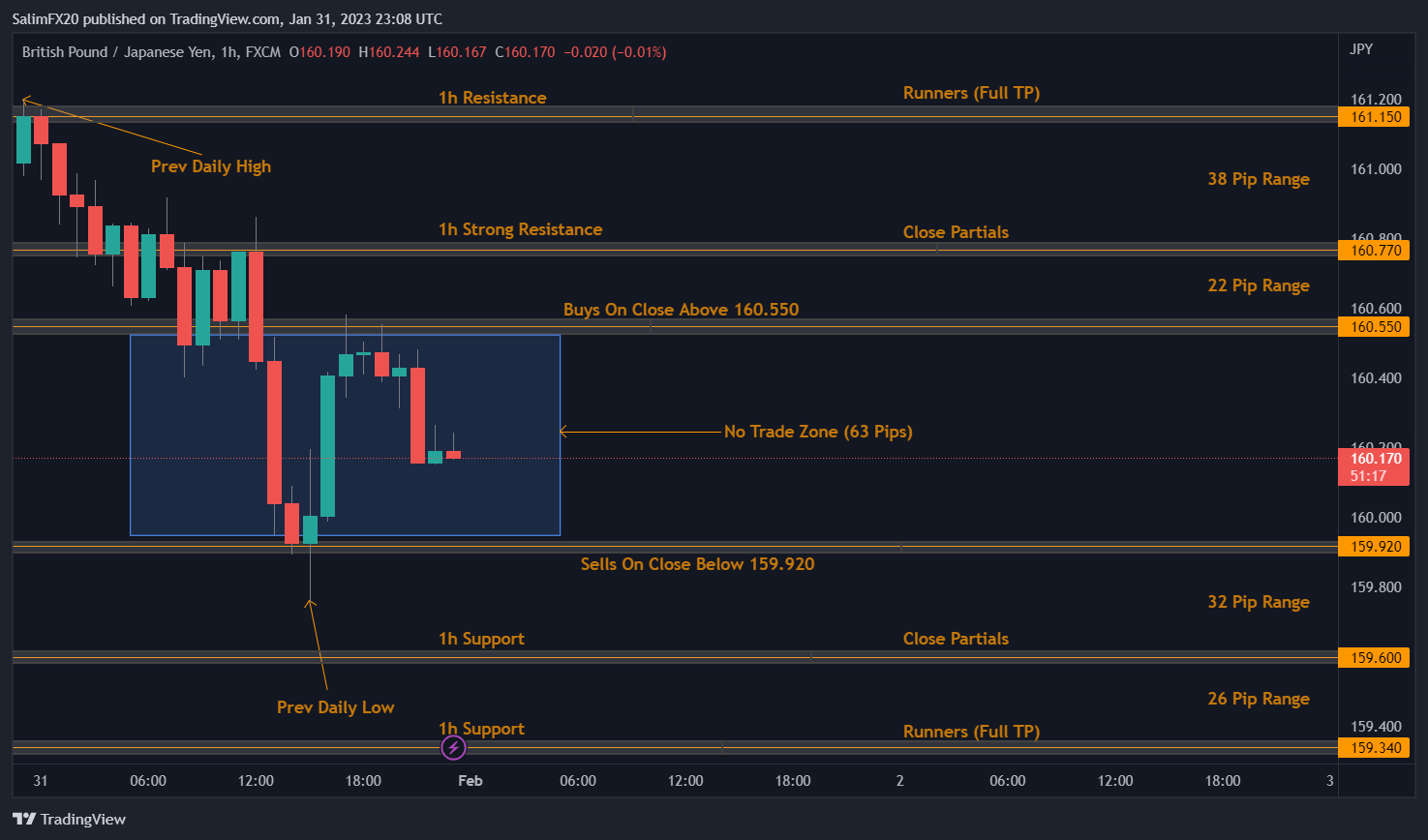The height and width of the screenshot is (840, 1428).
Task: Click the Prev Daily High annotation text
Action: (x=210, y=165)
